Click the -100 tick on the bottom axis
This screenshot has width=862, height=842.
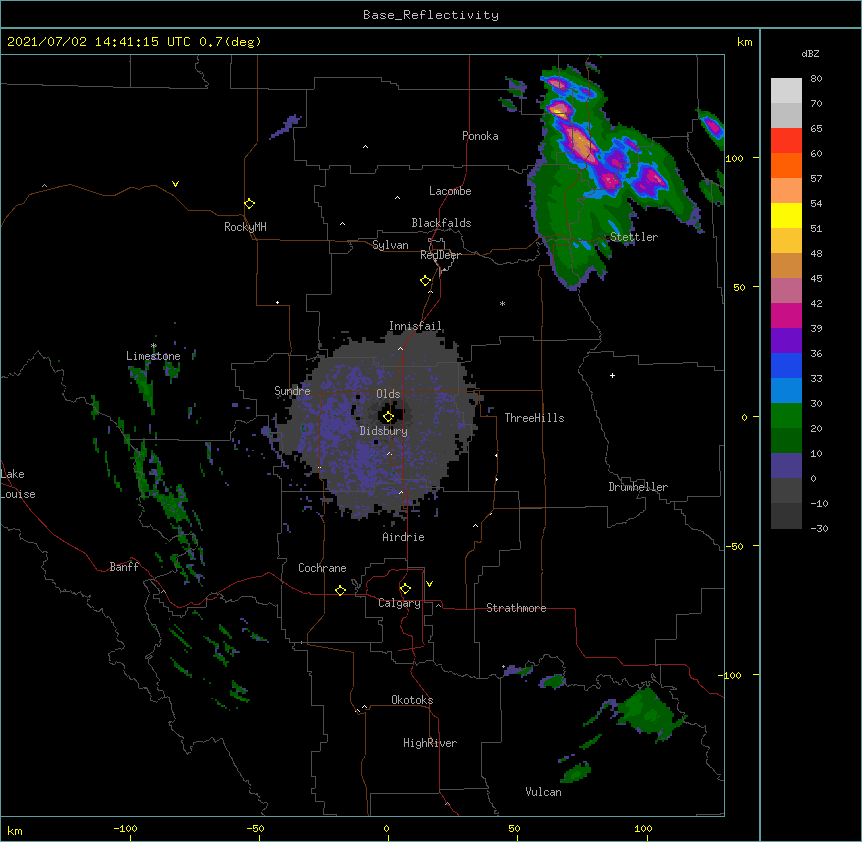pyautogui.click(x=125, y=828)
